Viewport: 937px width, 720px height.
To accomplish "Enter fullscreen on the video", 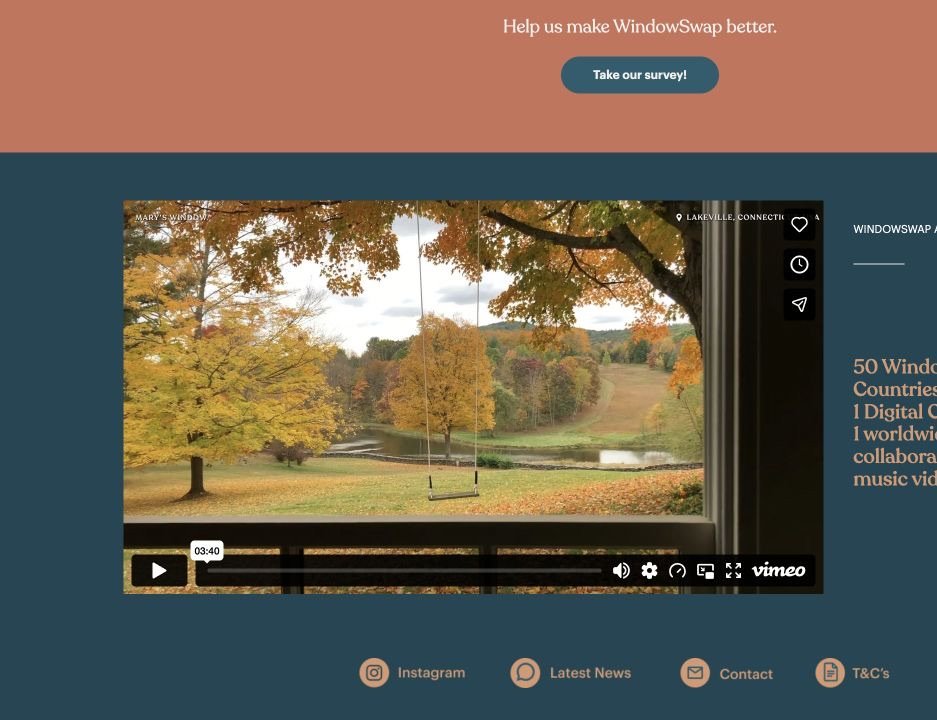I will tap(733, 571).
